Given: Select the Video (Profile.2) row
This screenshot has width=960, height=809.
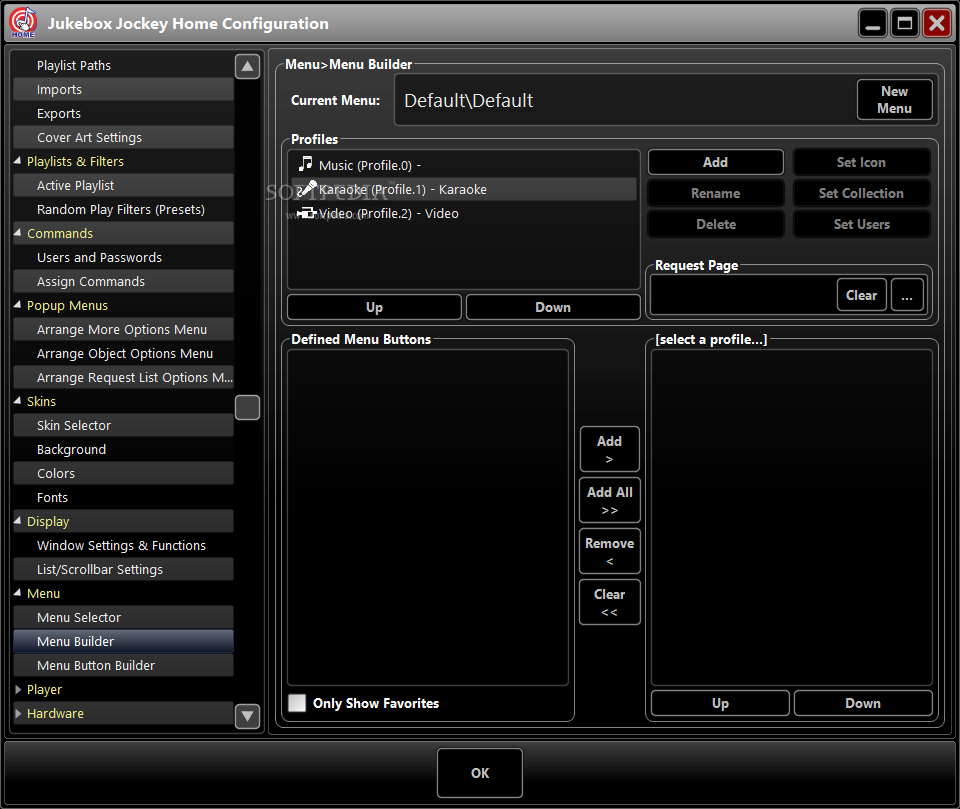Looking at the screenshot, I should pos(463,213).
